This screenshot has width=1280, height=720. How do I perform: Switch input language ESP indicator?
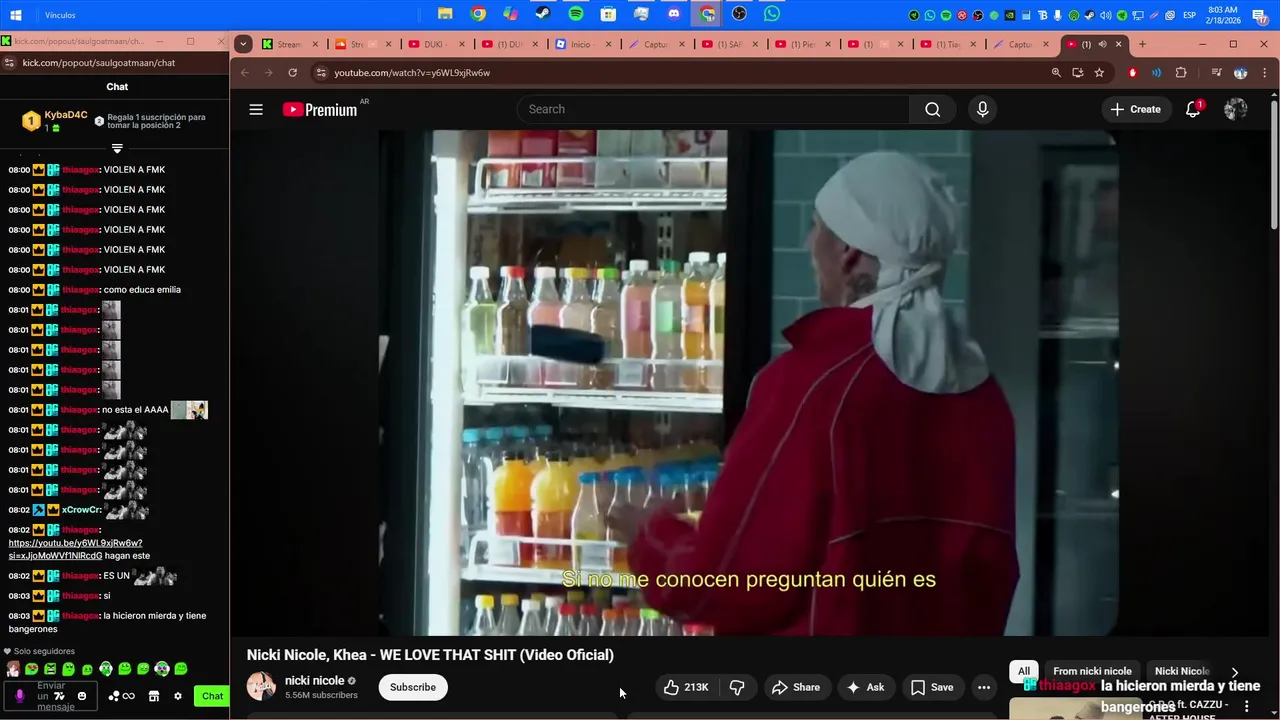(x=1189, y=15)
